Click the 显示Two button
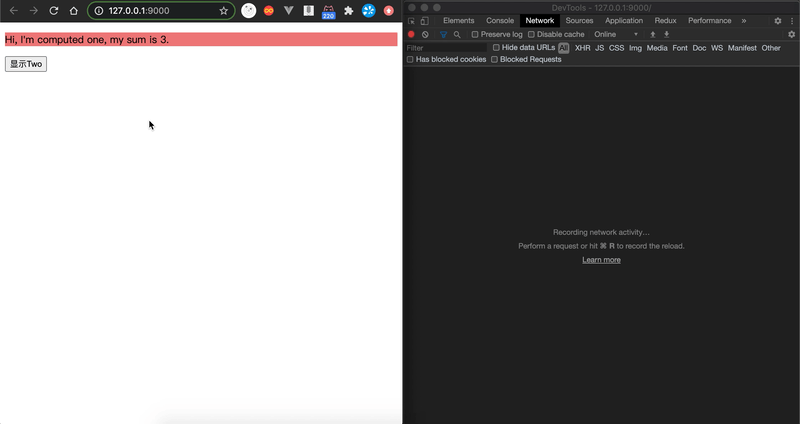 pyautogui.click(x=26, y=64)
